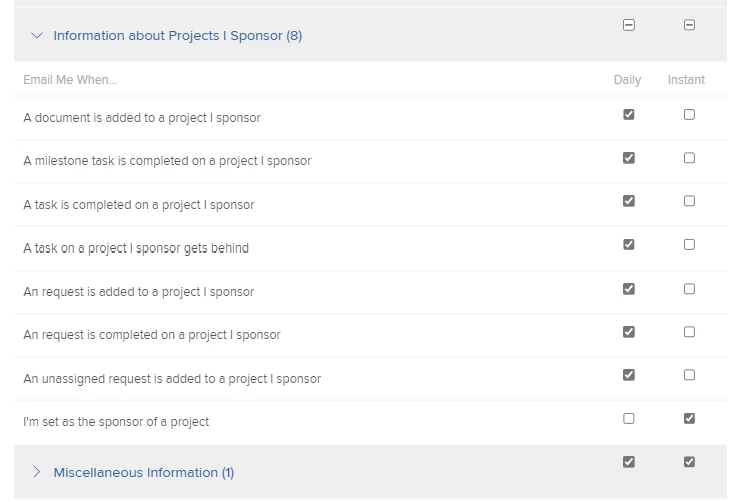Image resolution: width=748 pixels, height=502 pixels.
Task: Uncheck Instant for Miscellaneous Information section
Action: pos(689,462)
